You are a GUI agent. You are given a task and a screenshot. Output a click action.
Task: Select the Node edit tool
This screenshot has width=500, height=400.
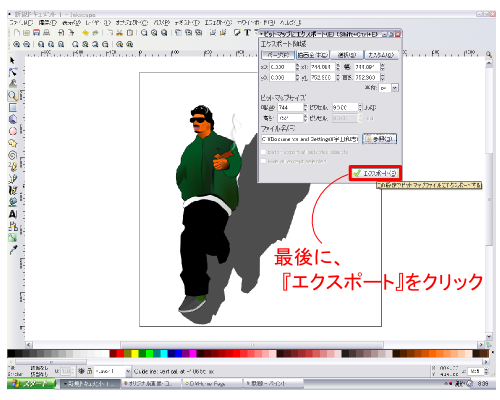tap(13, 72)
